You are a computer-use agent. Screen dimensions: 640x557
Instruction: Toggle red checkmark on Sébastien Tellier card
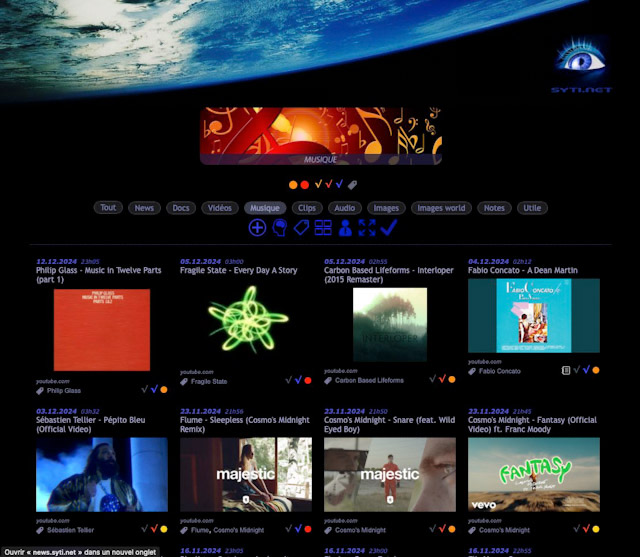(x=154, y=529)
